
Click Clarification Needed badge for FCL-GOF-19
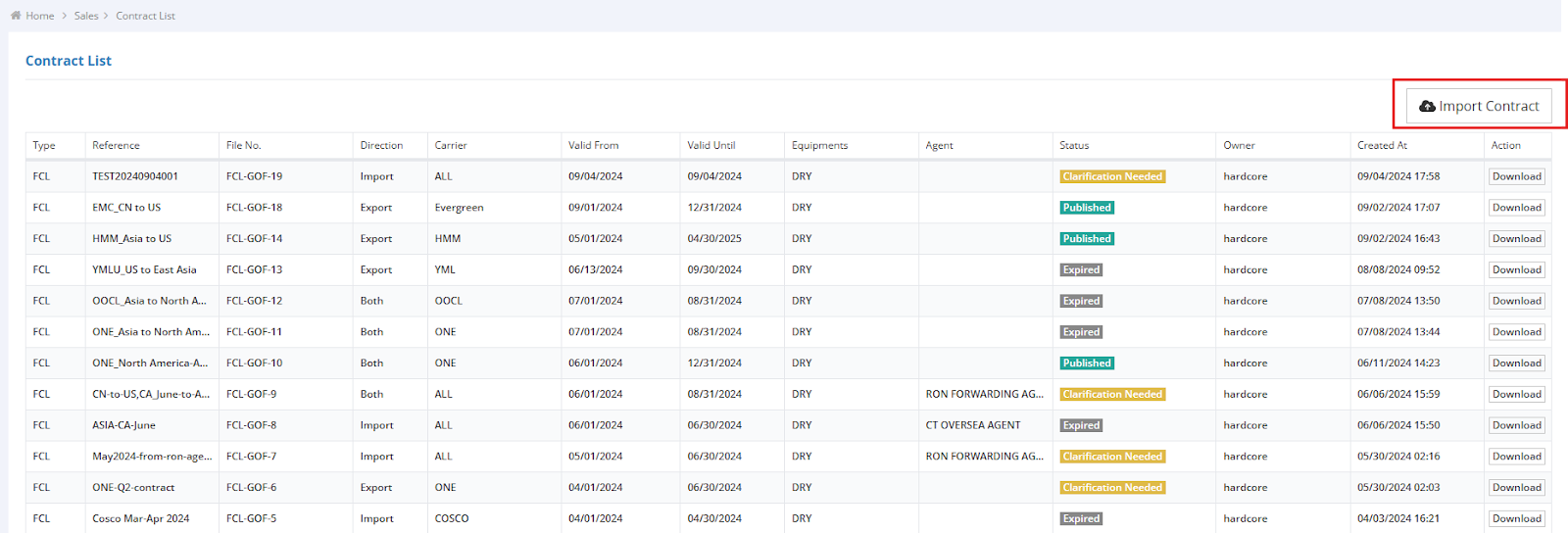[x=1112, y=176]
